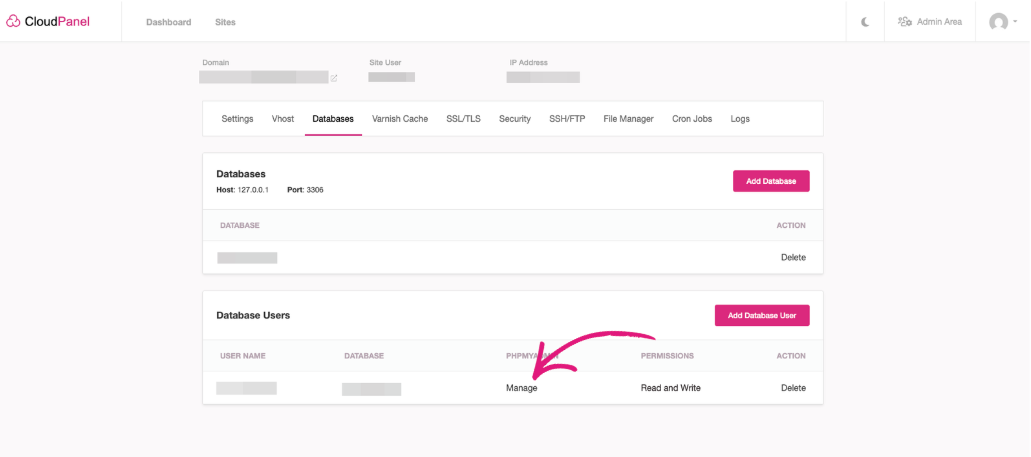1031x457 pixels.
Task: Switch to the Vhost tab
Action: (283, 119)
